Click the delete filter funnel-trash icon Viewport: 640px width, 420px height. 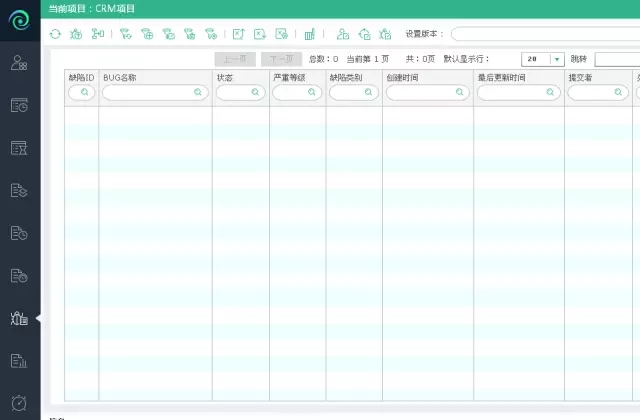[190, 34]
